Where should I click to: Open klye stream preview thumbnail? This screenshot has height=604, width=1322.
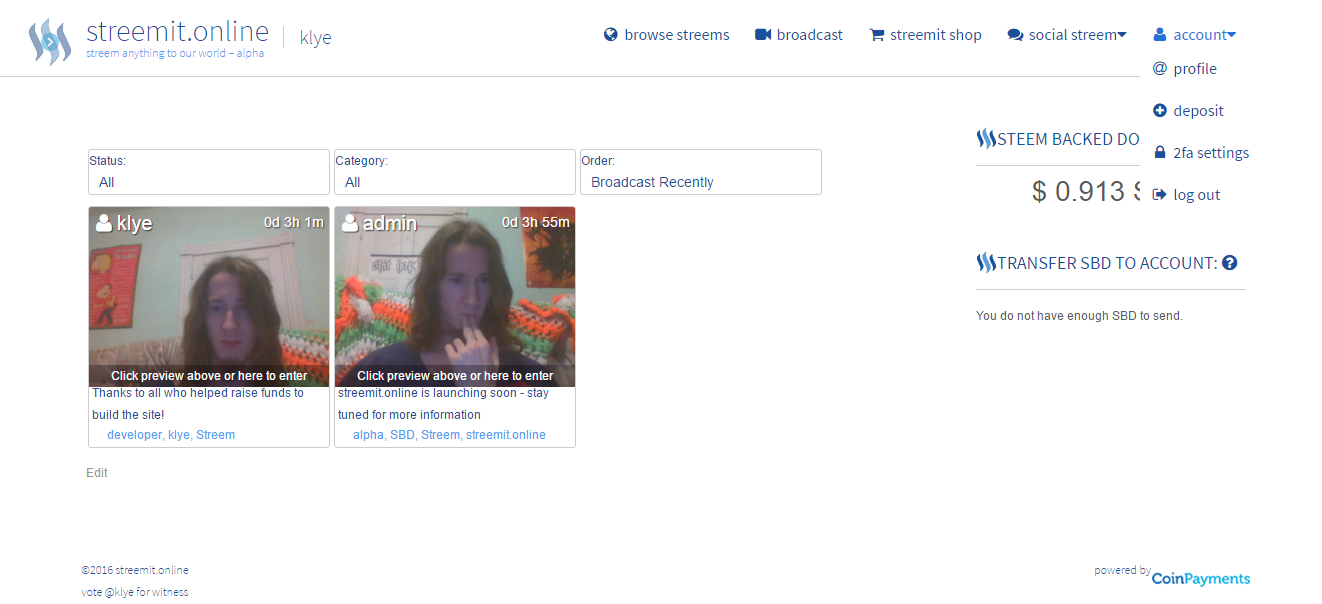209,296
